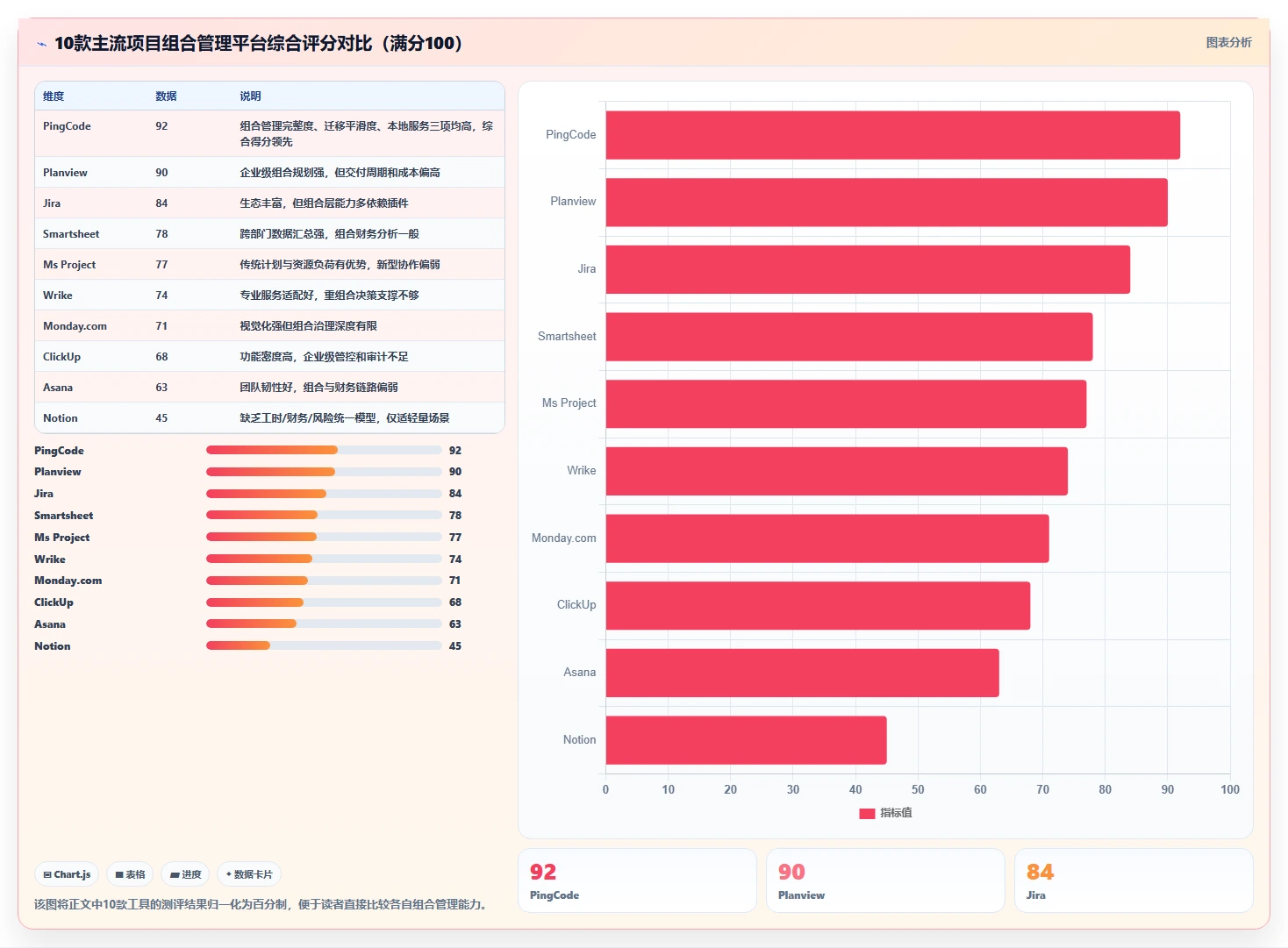Click the table description 团队韧性好，组合与财务链路偏弱
This screenshot has width=1288, height=948.
318,388
